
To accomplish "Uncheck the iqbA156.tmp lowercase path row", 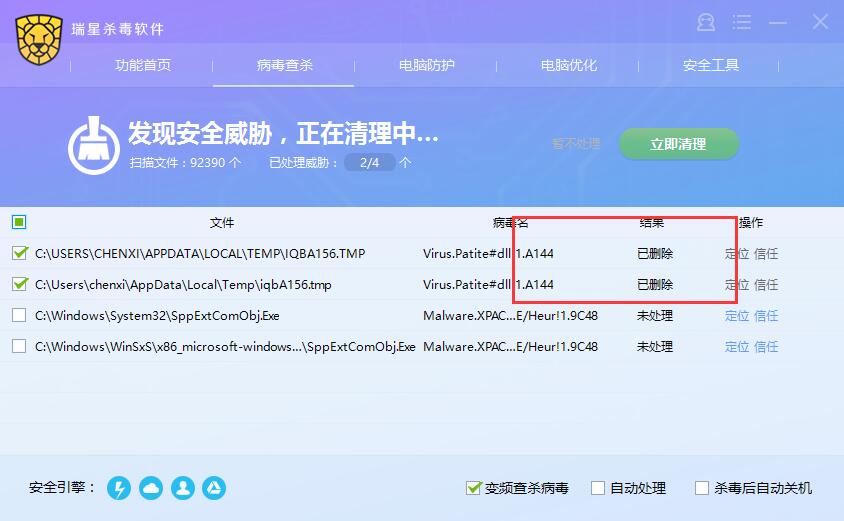I will click(19, 284).
